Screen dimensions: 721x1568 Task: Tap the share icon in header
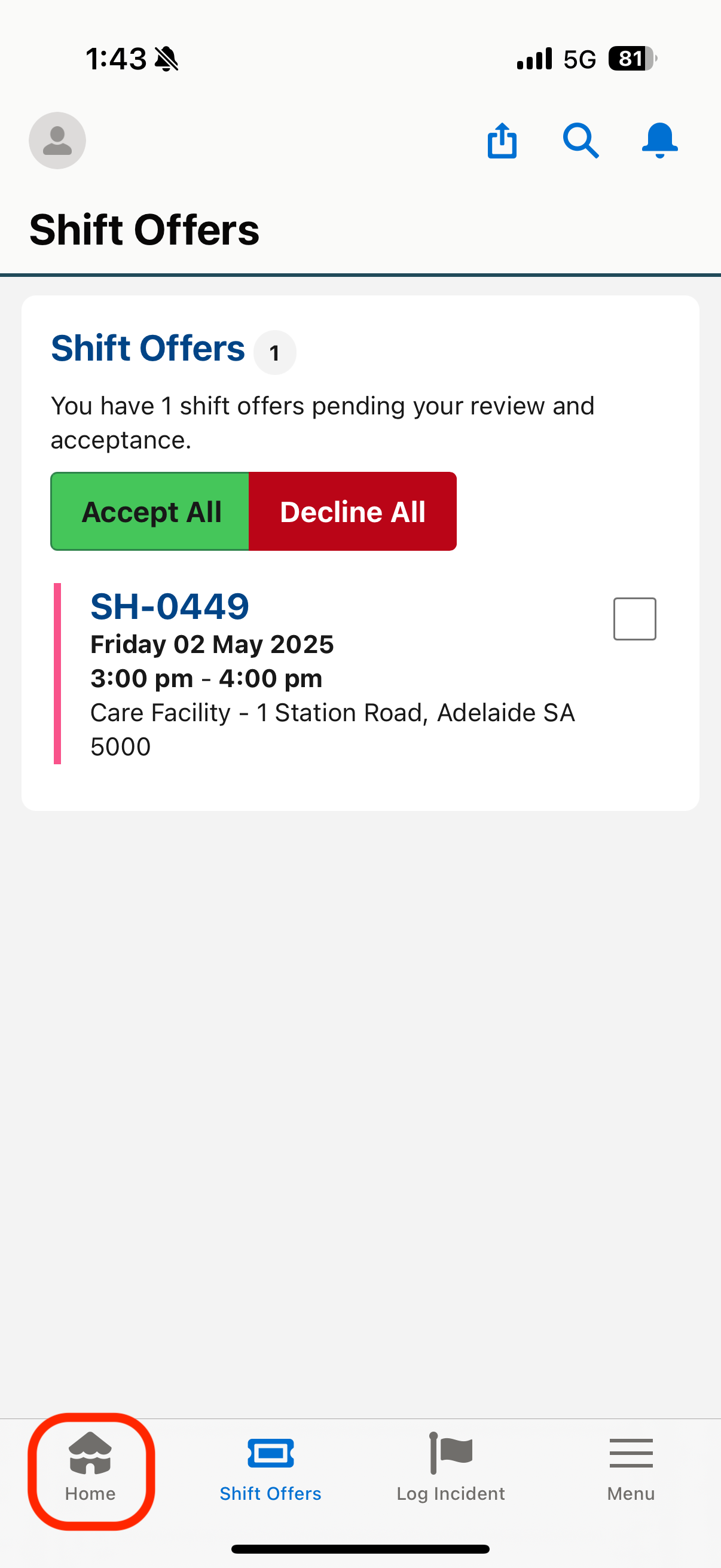tap(502, 141)
